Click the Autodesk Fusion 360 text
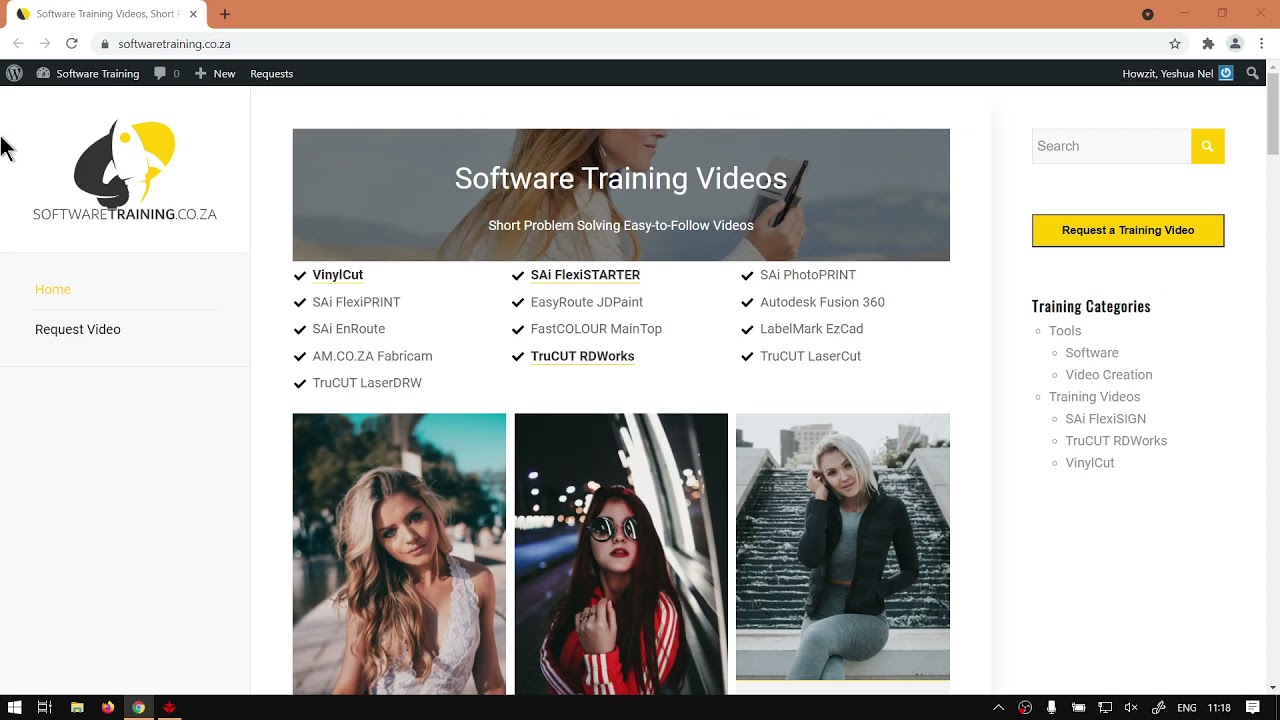Image resolution: width=1280 pixels, height=720 pixels. point(822,302)
